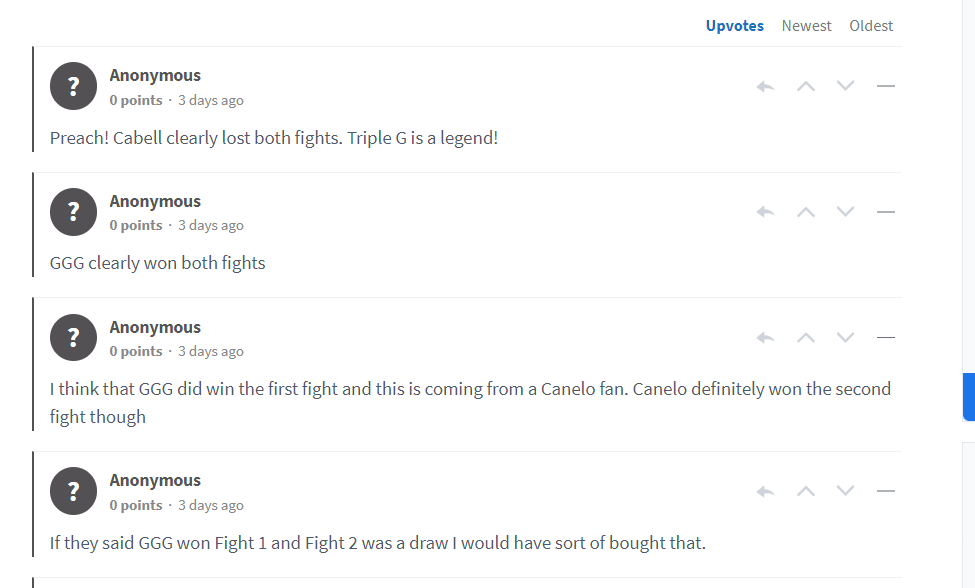Collapse "GGG clearly won both fights" comment

tap(885, 212)
